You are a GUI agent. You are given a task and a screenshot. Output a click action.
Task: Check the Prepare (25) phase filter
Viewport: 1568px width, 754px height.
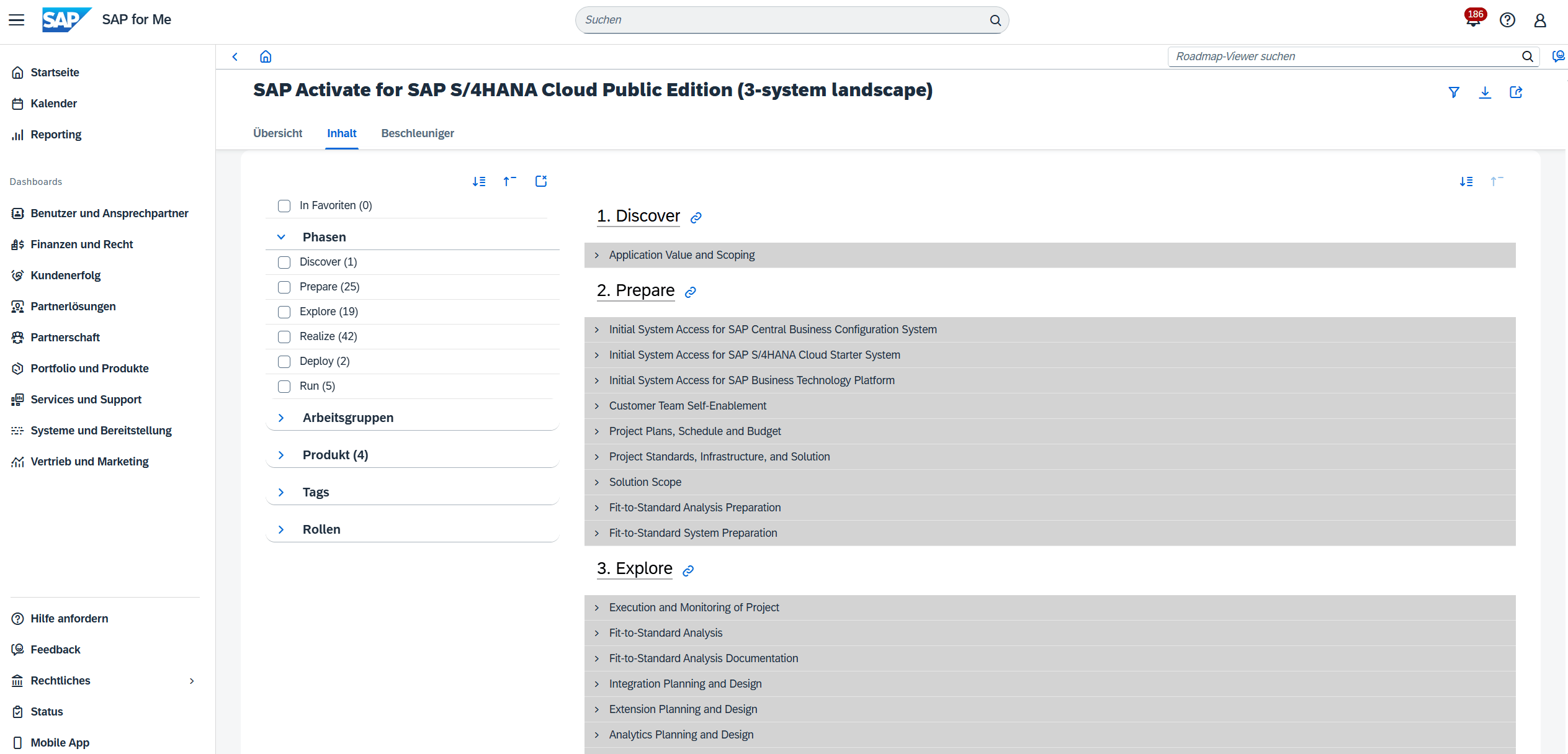point(284,287)
